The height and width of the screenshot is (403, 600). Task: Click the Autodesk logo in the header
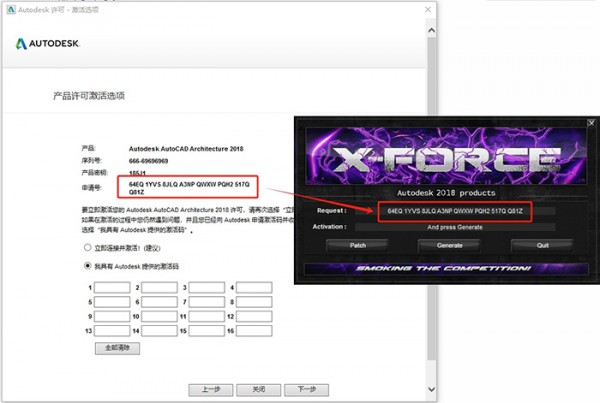(x=47, y=44)
